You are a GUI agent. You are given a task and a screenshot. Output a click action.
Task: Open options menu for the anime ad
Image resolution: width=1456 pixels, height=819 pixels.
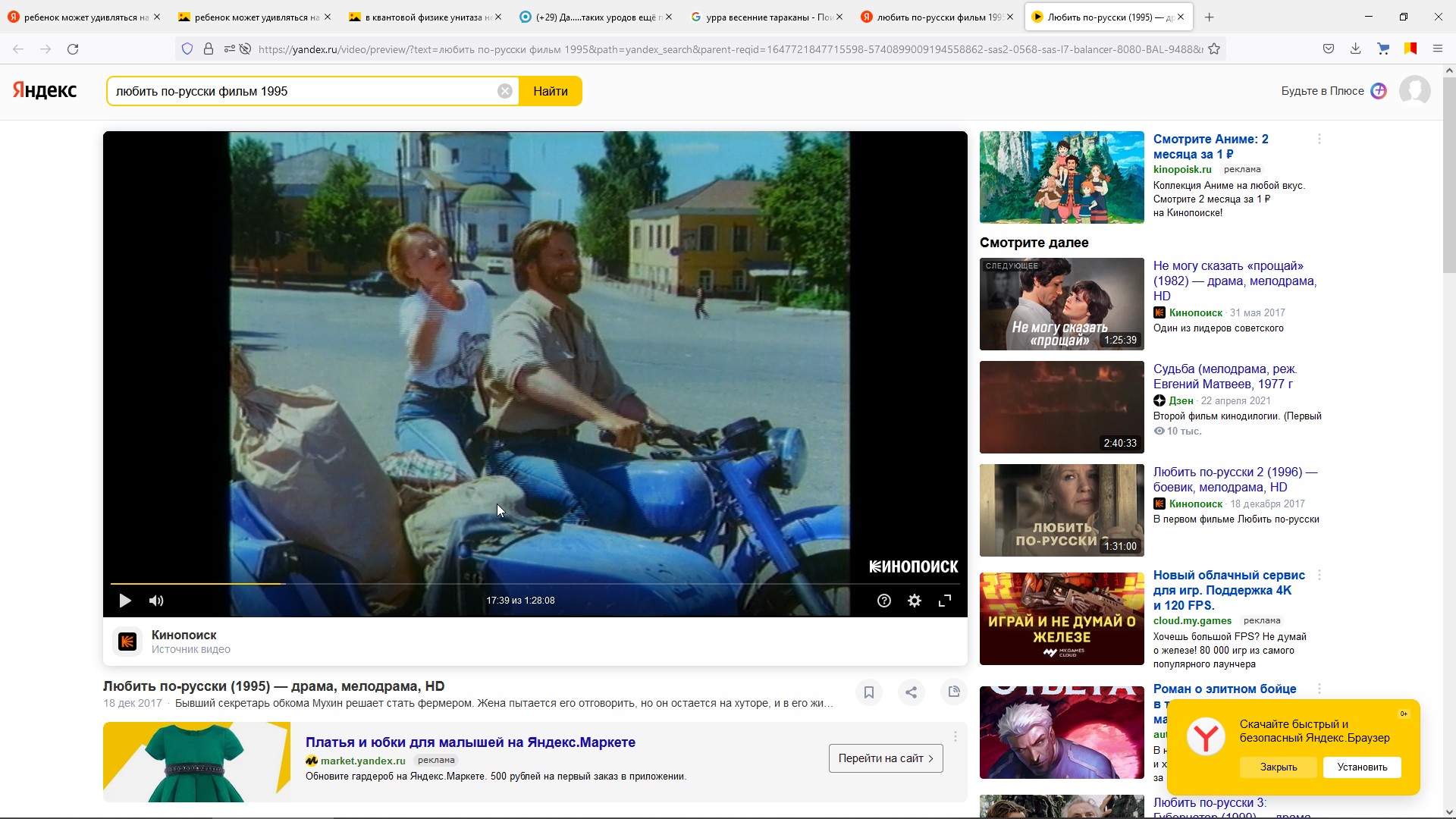click(1319, 140)
